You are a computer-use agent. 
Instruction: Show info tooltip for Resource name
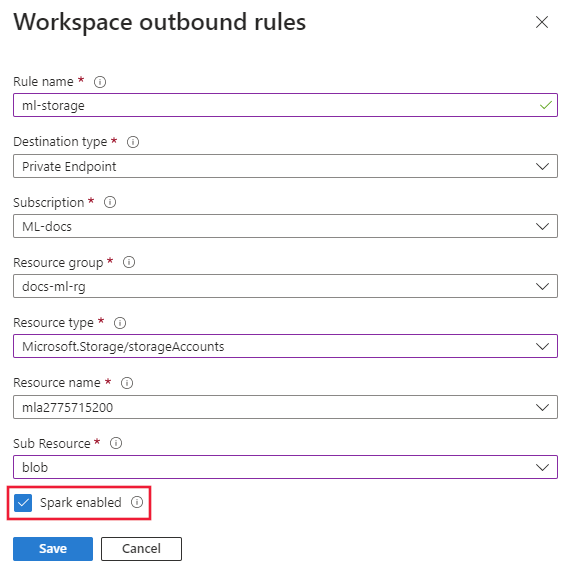127,383
